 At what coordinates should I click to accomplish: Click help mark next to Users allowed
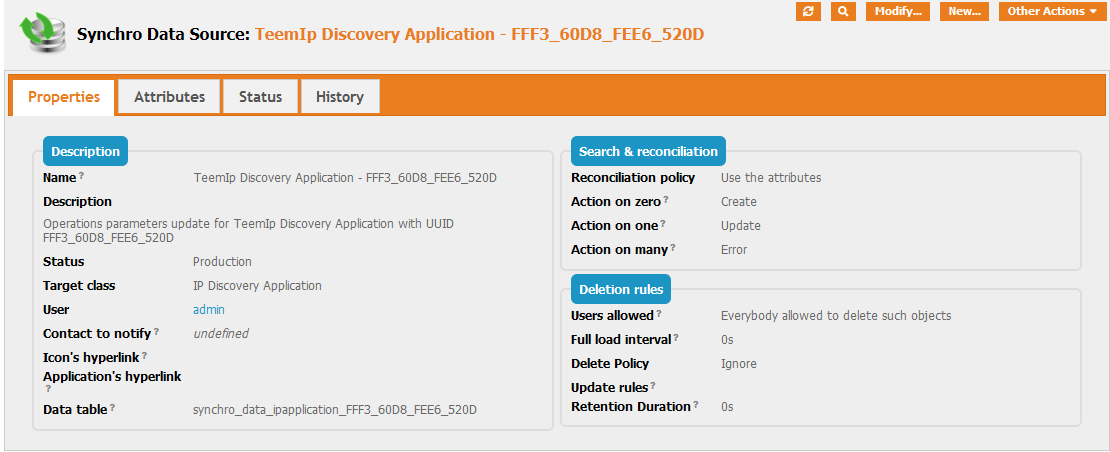point(659,314)
